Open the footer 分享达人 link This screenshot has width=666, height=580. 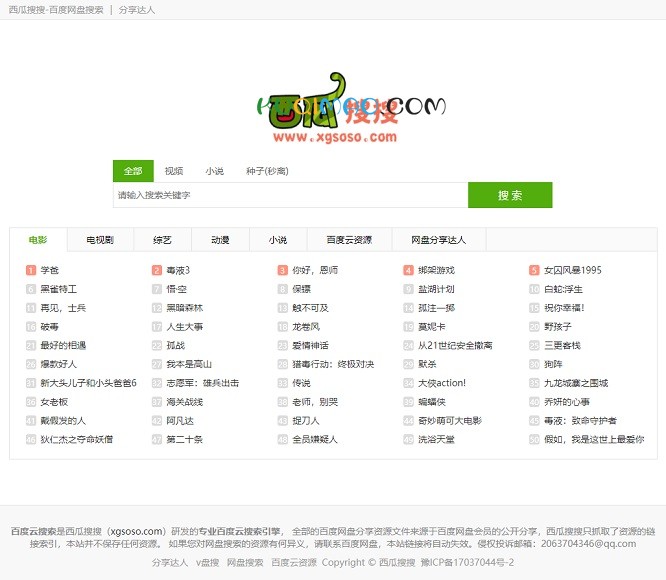tap(170, 563)
